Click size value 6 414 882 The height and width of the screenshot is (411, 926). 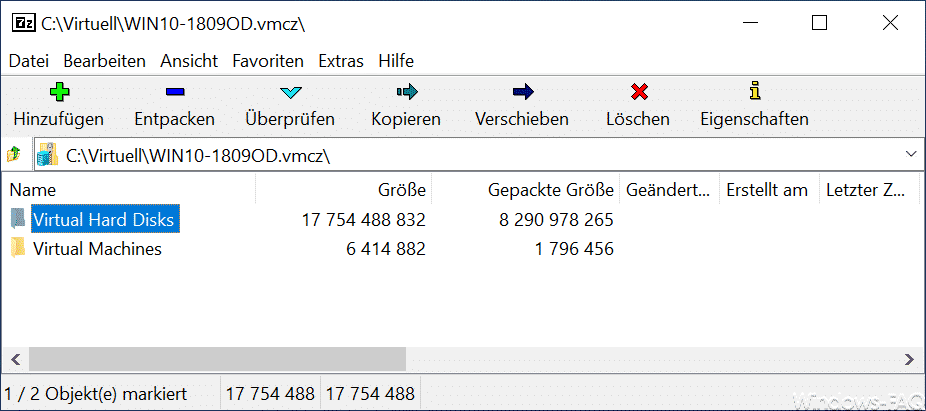coord(386,249)
